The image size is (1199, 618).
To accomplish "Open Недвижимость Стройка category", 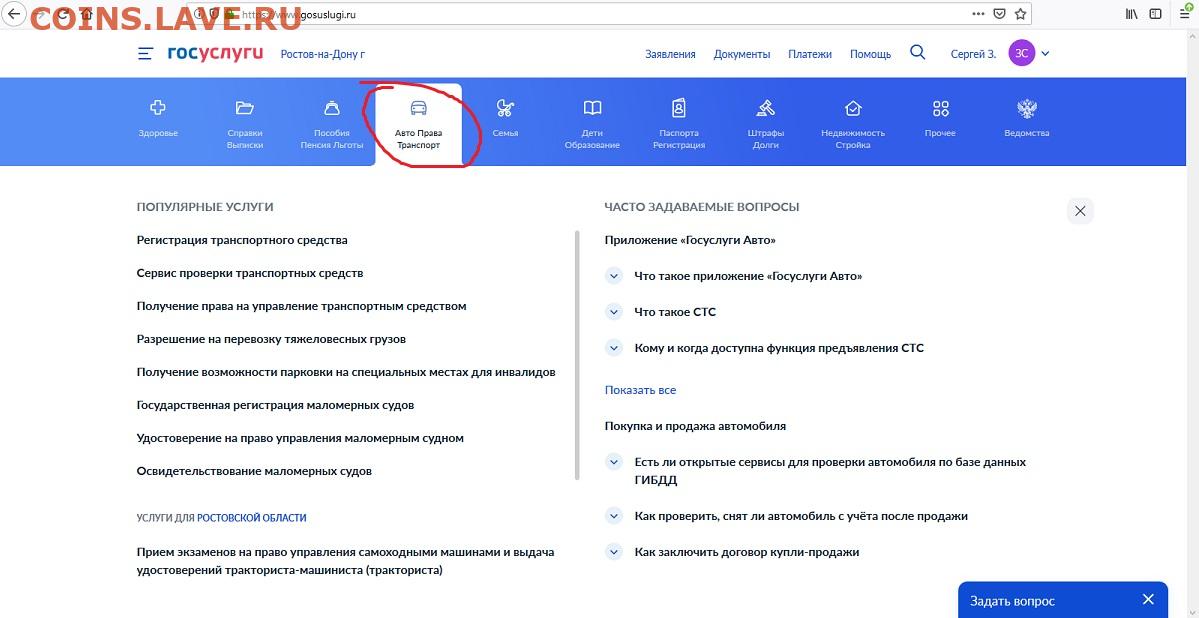I will (x=853, y=125).
